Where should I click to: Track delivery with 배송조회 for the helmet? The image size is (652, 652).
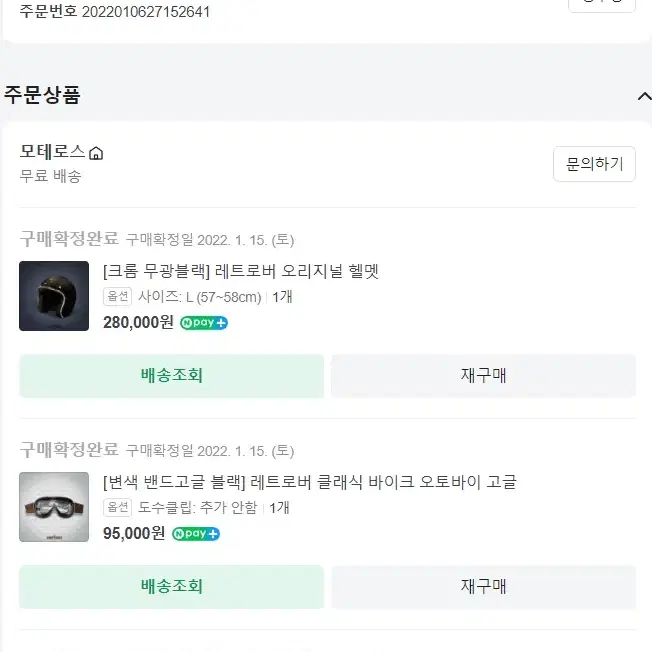click(x=171, y=376)
